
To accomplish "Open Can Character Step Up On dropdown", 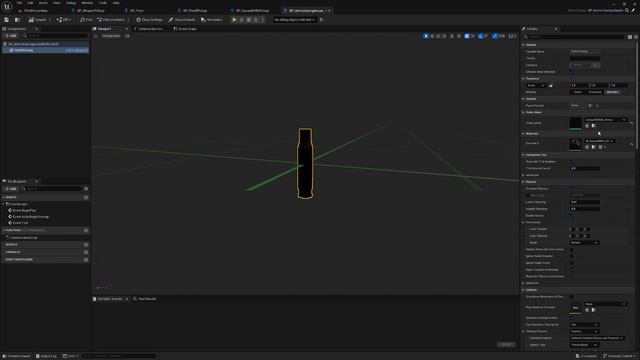I will click(x=584, y=324).
